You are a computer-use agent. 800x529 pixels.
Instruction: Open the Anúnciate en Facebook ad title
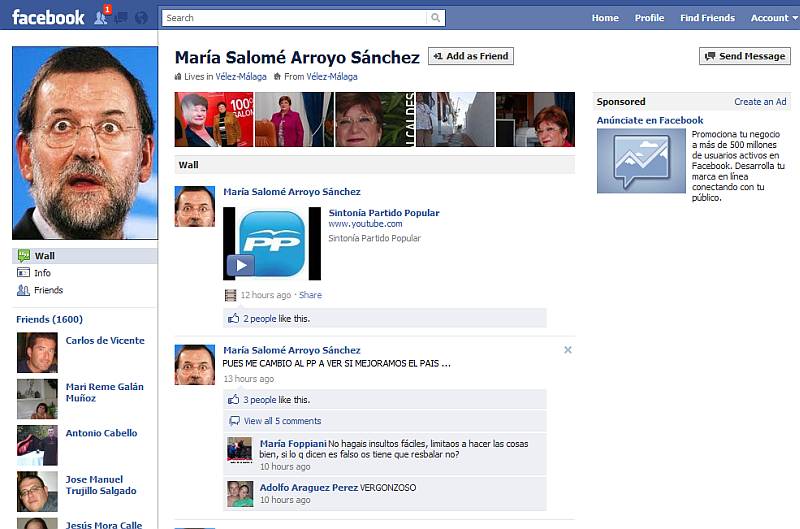tap(650, 120)
